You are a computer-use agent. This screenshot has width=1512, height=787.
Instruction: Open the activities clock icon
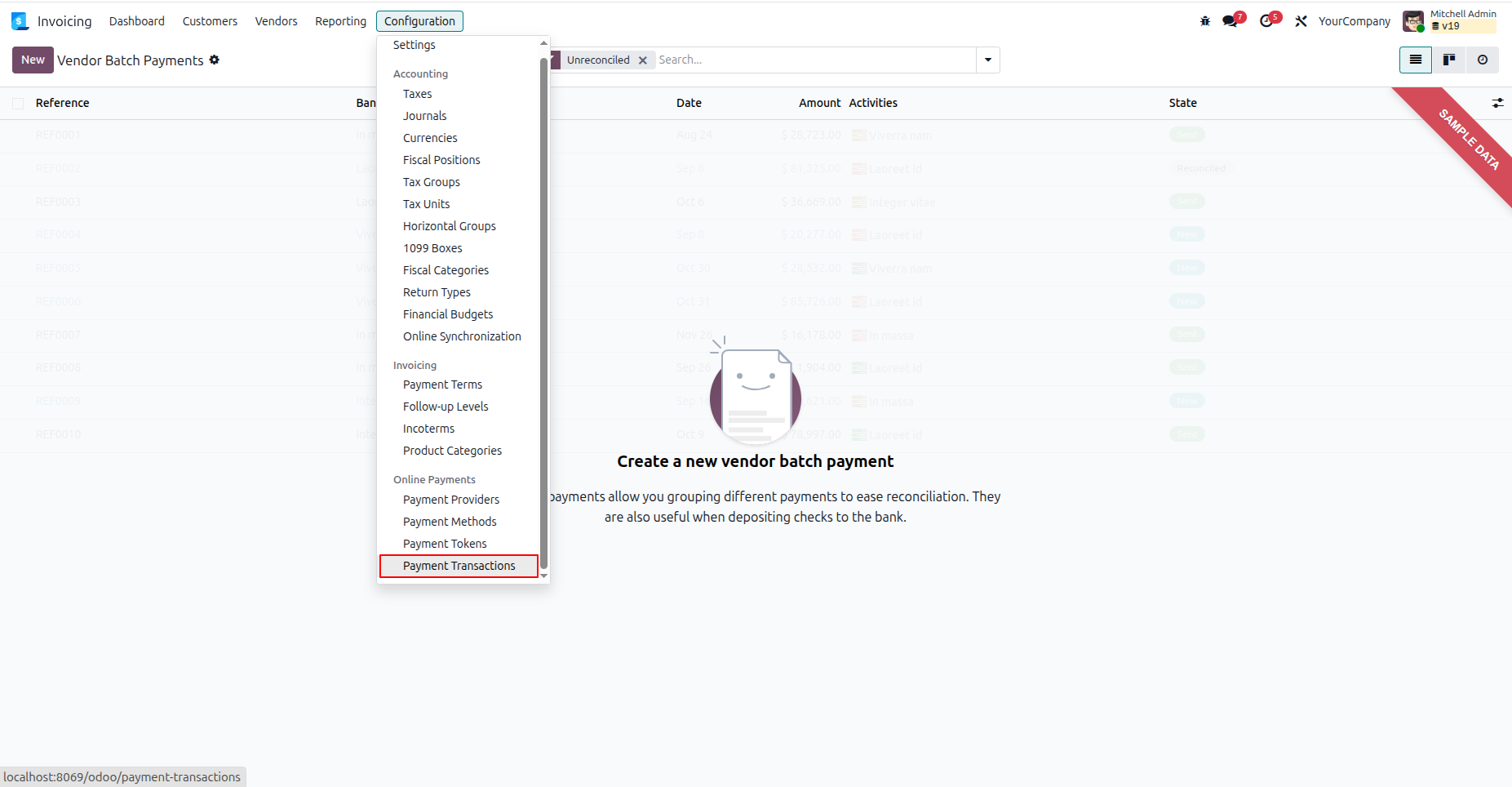(1267, 21)
